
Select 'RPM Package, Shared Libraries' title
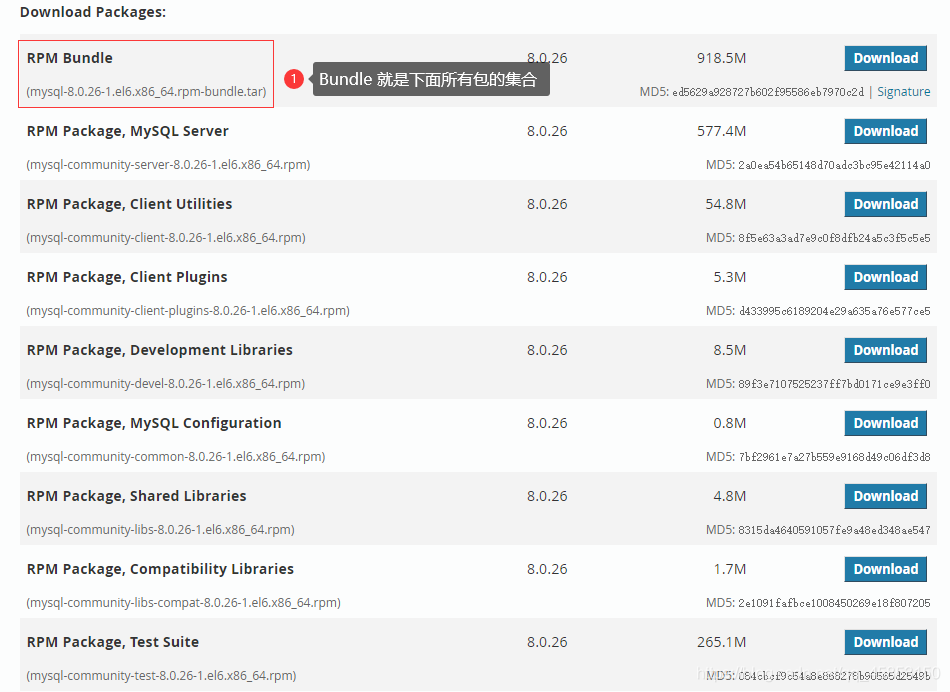tap(137, 496)
